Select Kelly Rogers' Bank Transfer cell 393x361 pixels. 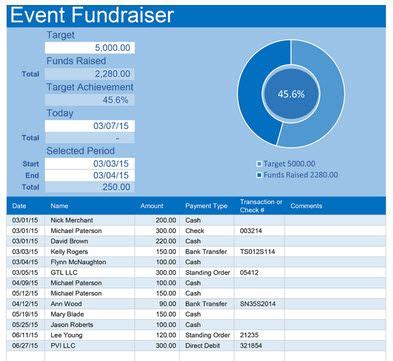pyautogui.click(x=207, y=252)
